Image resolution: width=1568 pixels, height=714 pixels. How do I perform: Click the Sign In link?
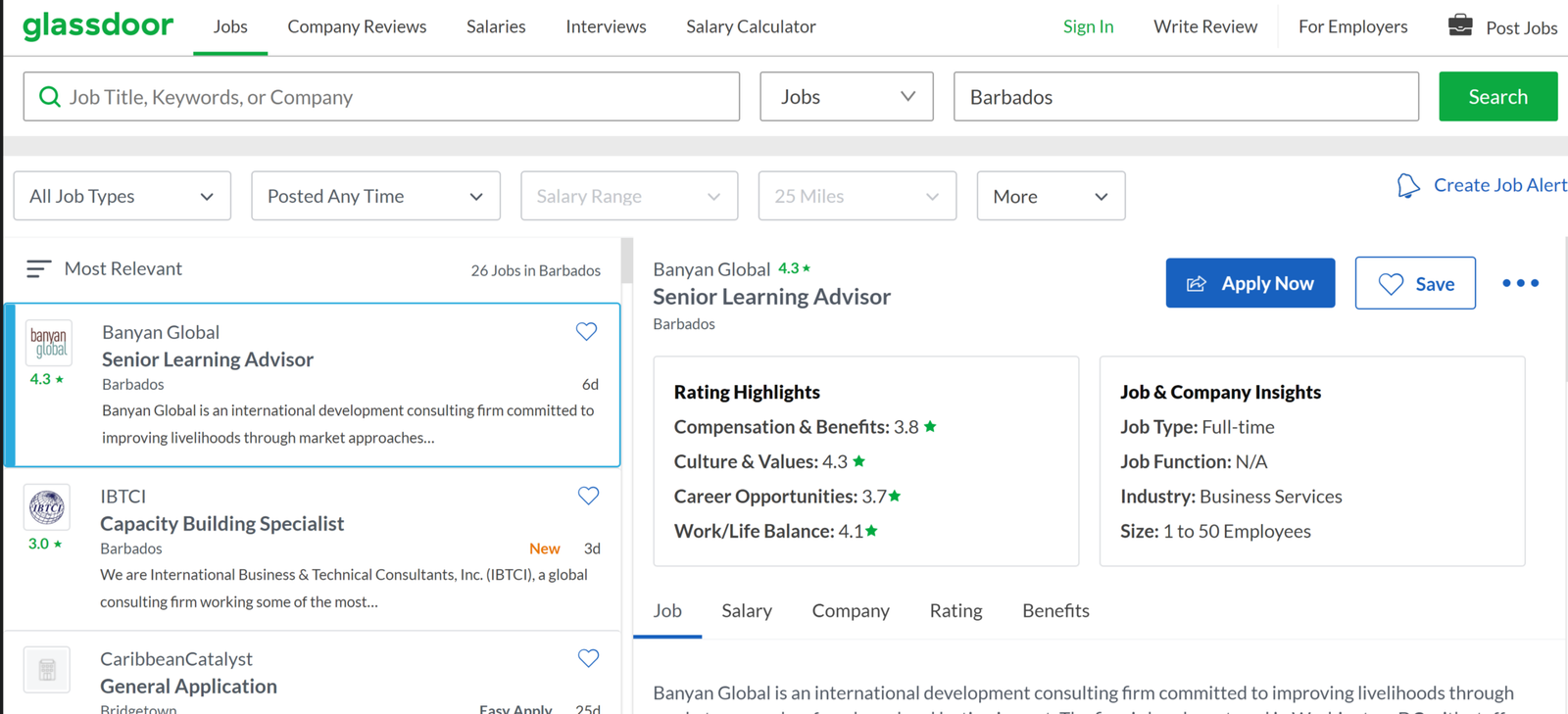[x=1088, y=26]
